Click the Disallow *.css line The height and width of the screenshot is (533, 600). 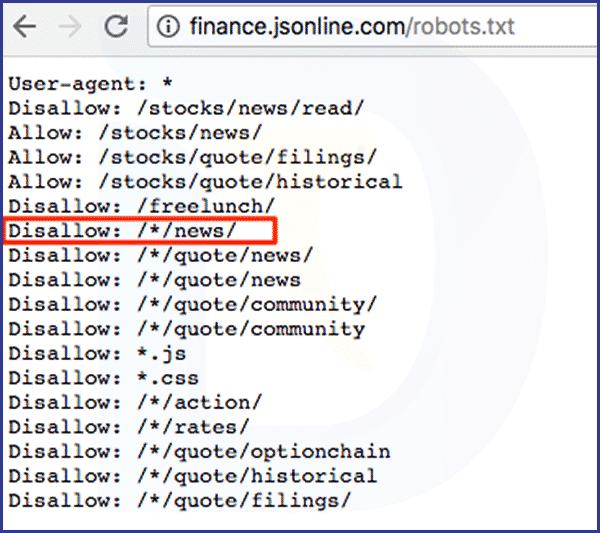pos(103,378)
